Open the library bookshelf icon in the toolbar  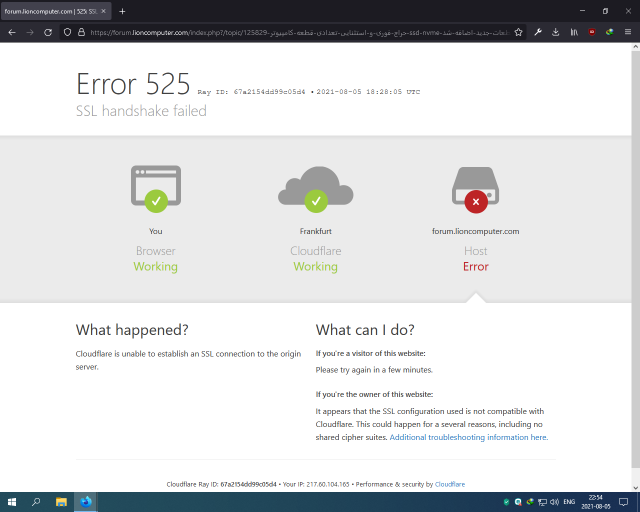point(574,32)
